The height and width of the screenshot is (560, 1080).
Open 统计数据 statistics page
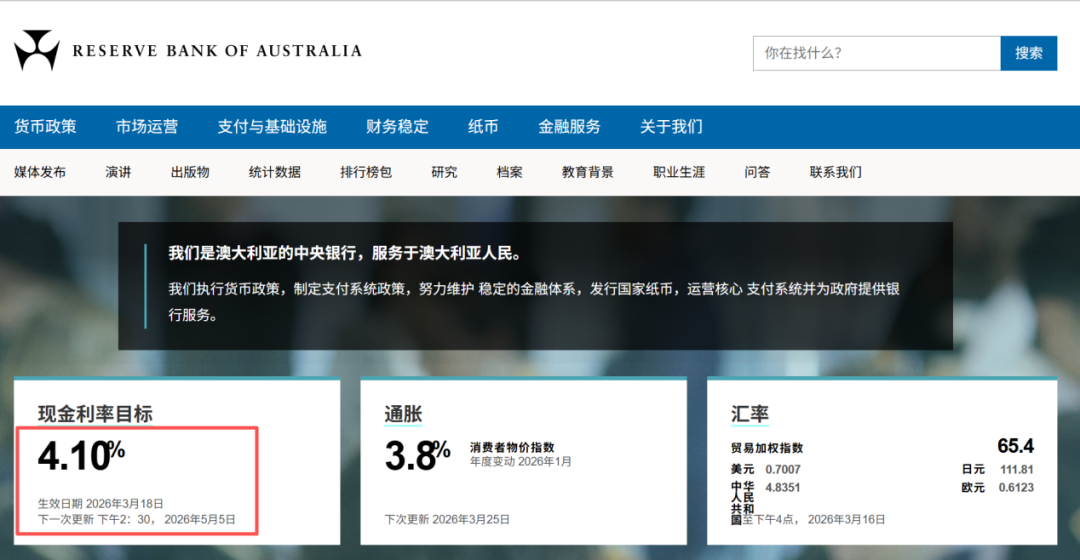pos(275,172)
